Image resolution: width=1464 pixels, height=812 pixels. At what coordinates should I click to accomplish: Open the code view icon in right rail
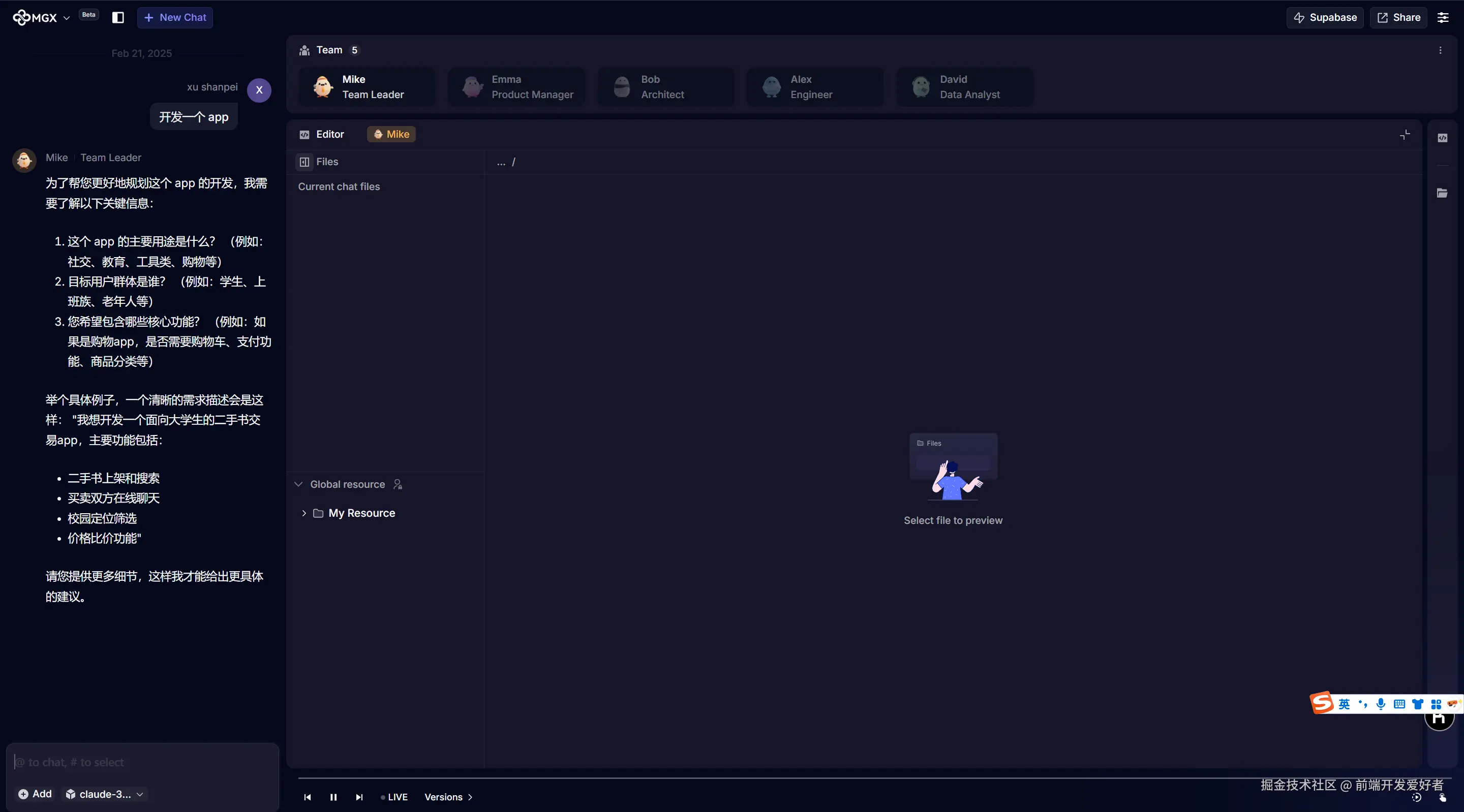[x=1443, y=138]
